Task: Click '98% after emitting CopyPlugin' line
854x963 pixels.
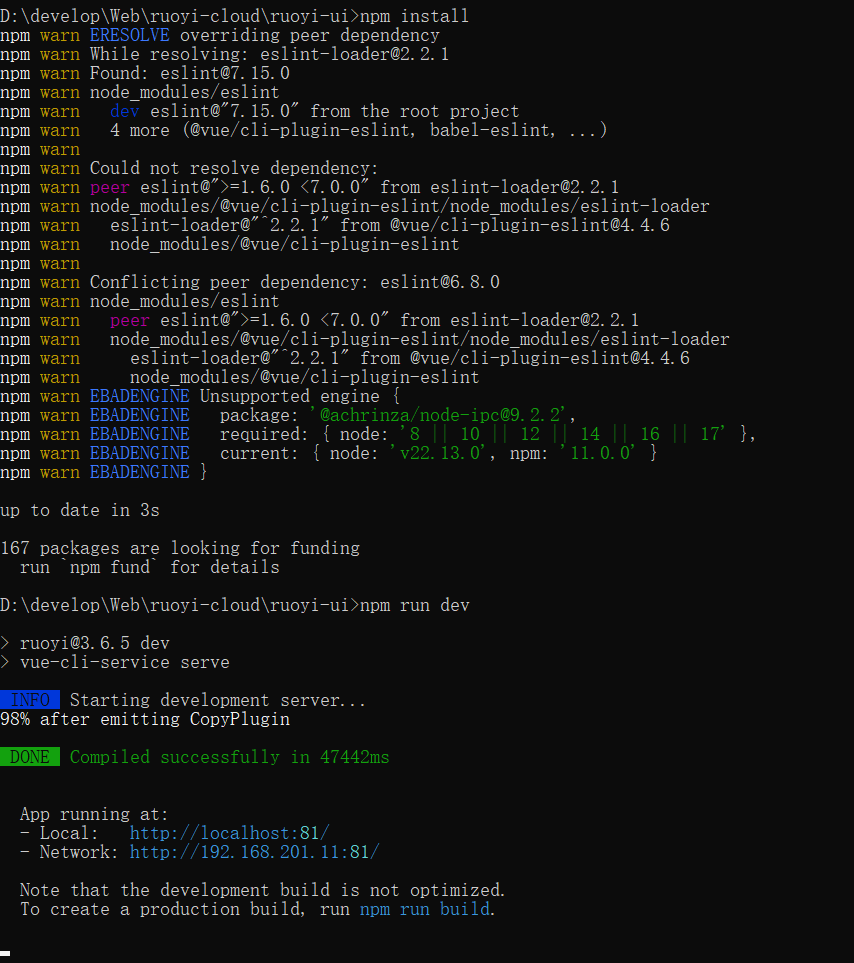Action: 145,719
